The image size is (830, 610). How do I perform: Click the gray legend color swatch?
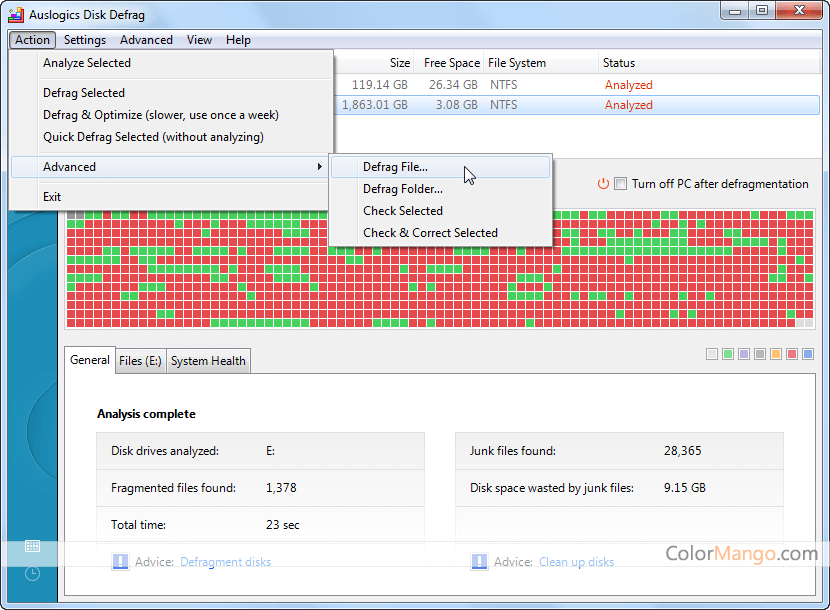point(760,354)
